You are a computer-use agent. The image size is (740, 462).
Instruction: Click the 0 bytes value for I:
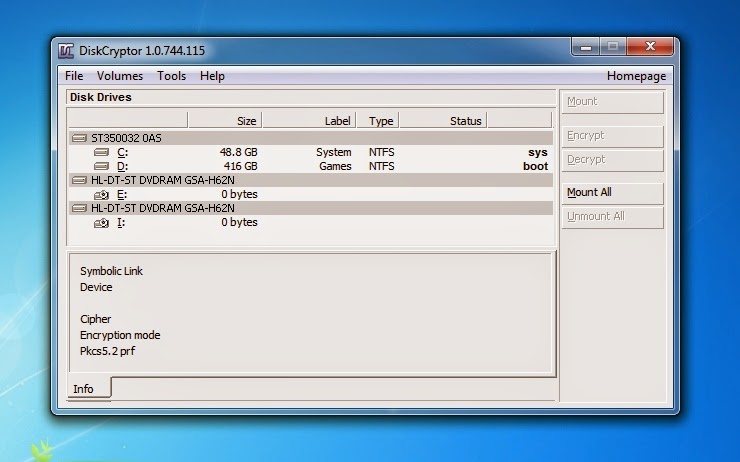pos(239,222)
